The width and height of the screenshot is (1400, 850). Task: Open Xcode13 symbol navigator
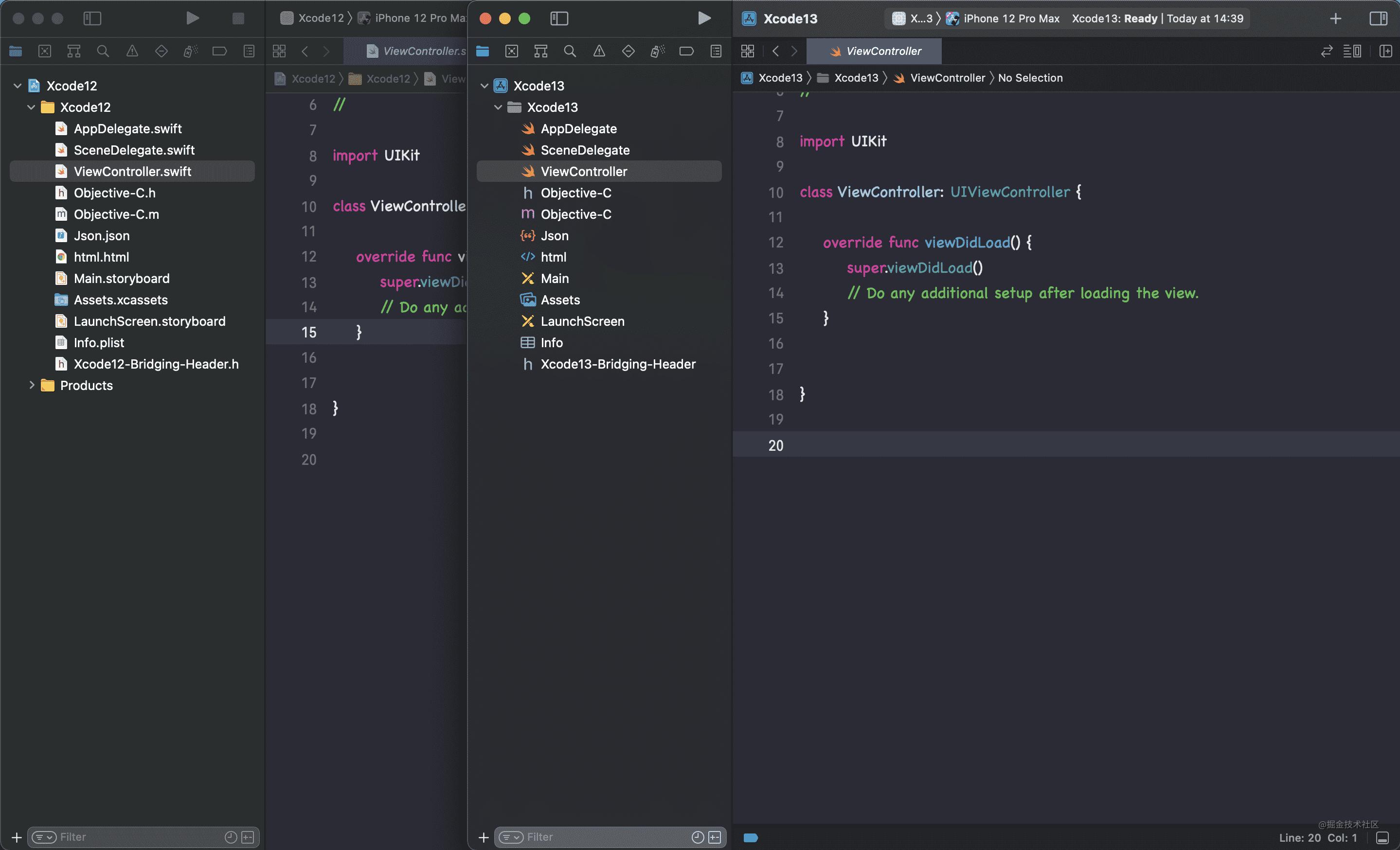(540, 51)
